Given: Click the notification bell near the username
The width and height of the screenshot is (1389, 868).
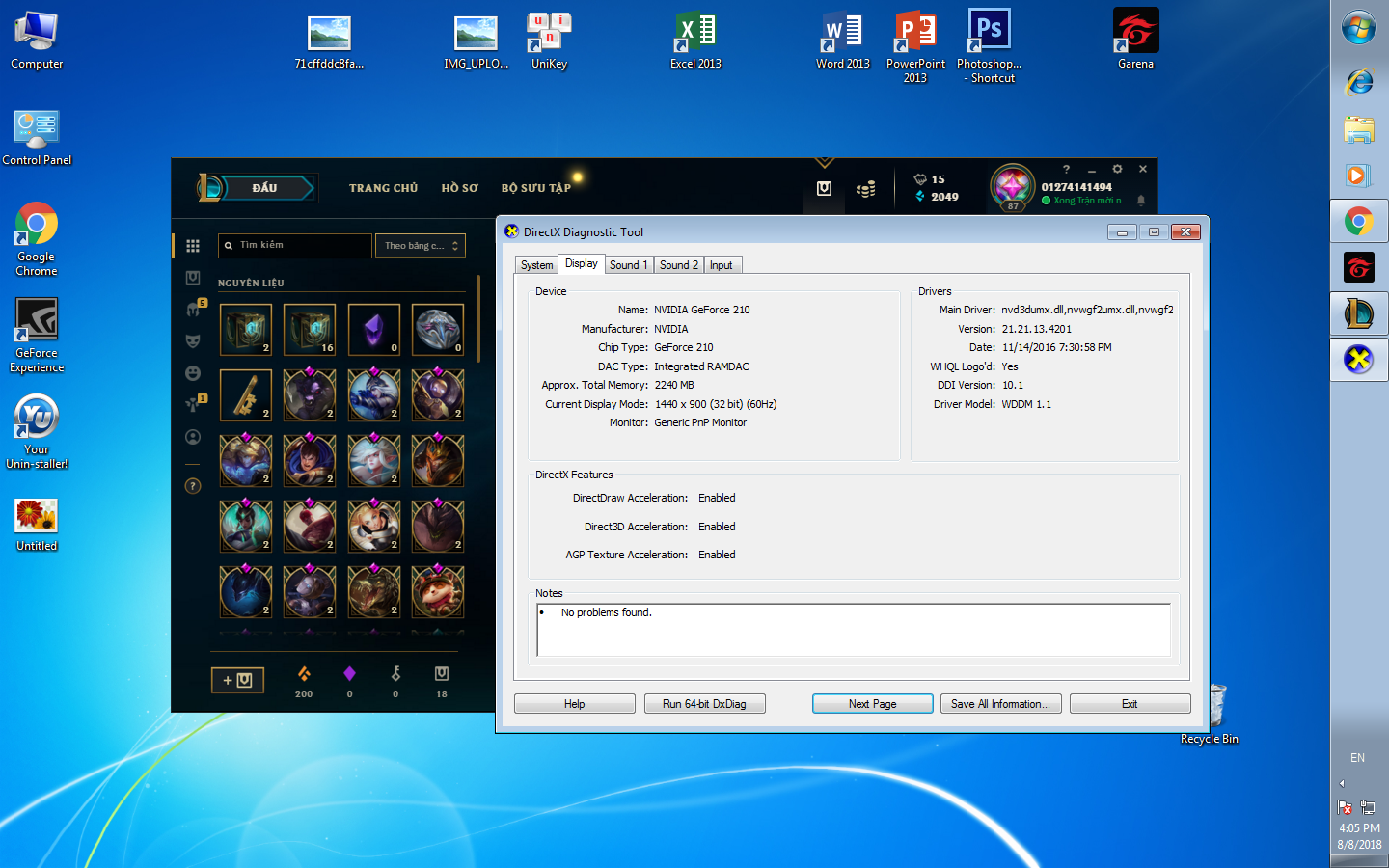Looking at the screenshot, I should pos(1141,201).
